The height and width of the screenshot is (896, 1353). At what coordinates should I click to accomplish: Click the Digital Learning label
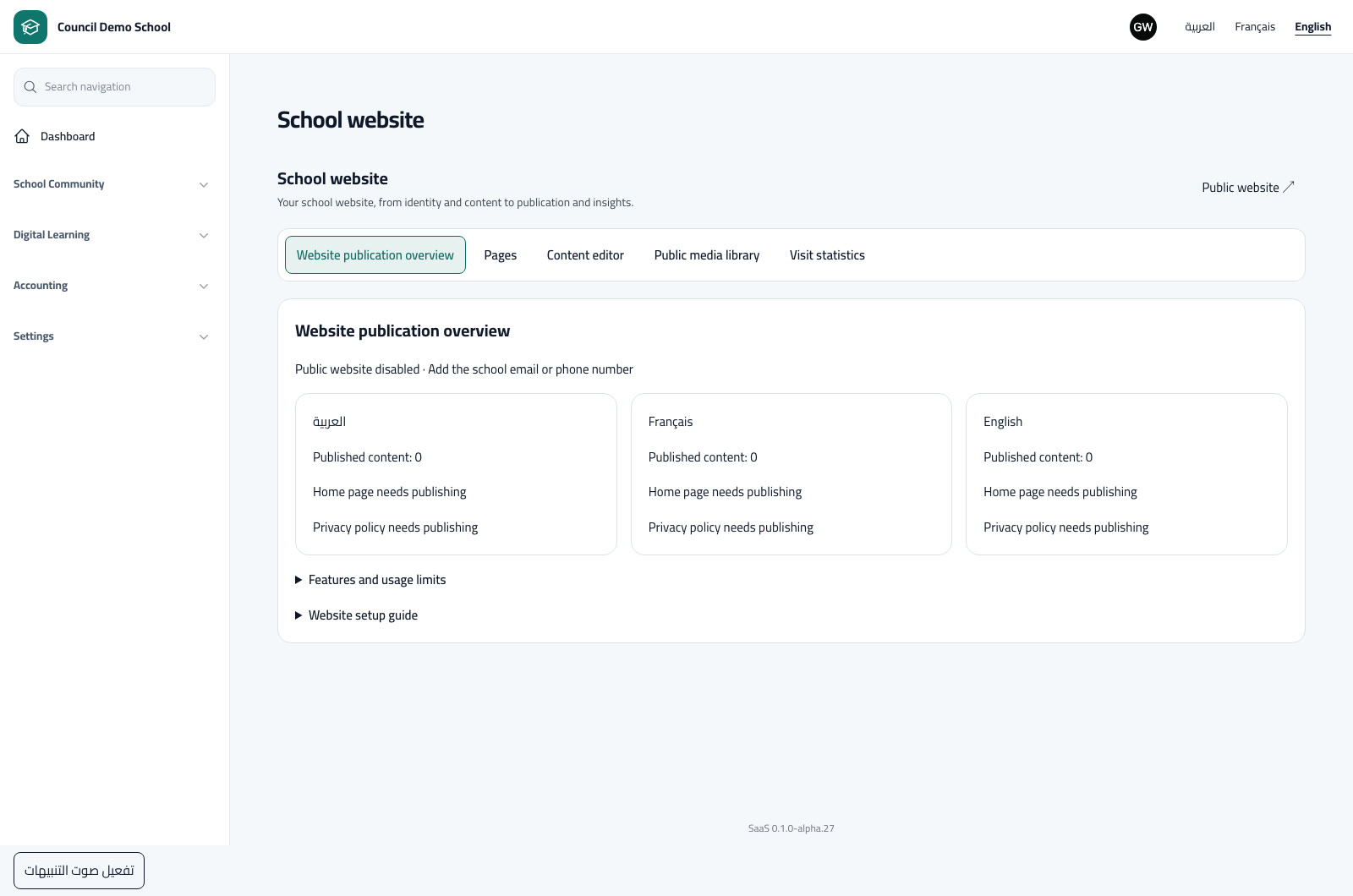pos(52,235)
